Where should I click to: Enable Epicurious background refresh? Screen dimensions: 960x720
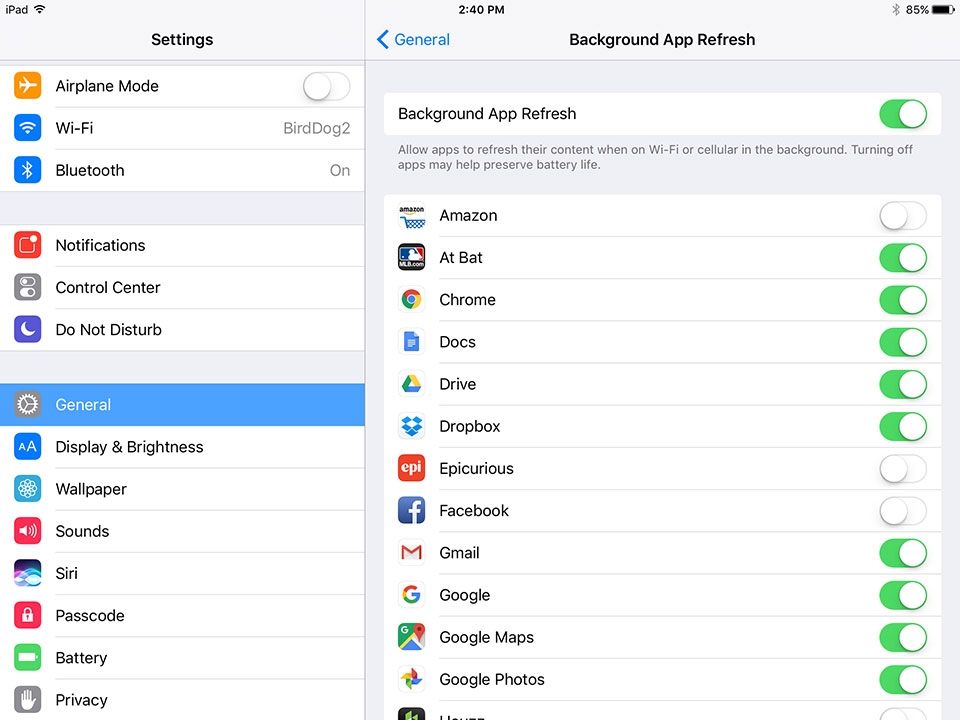903,468
